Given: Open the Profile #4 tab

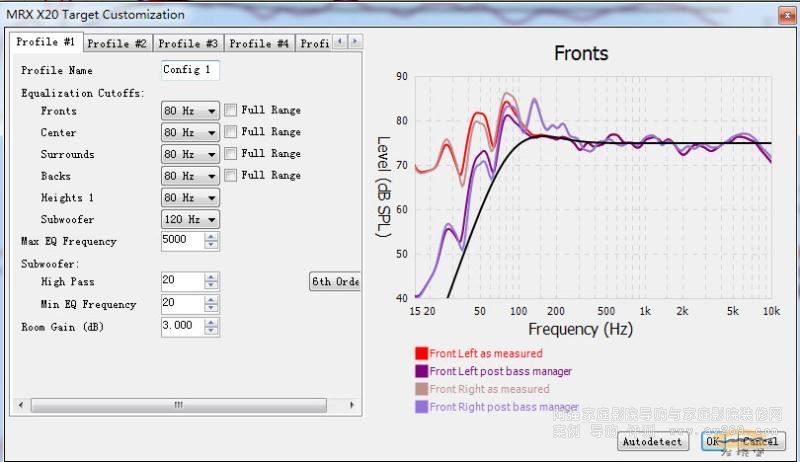Looking at the screenshot, I should (x=259, y=44).
